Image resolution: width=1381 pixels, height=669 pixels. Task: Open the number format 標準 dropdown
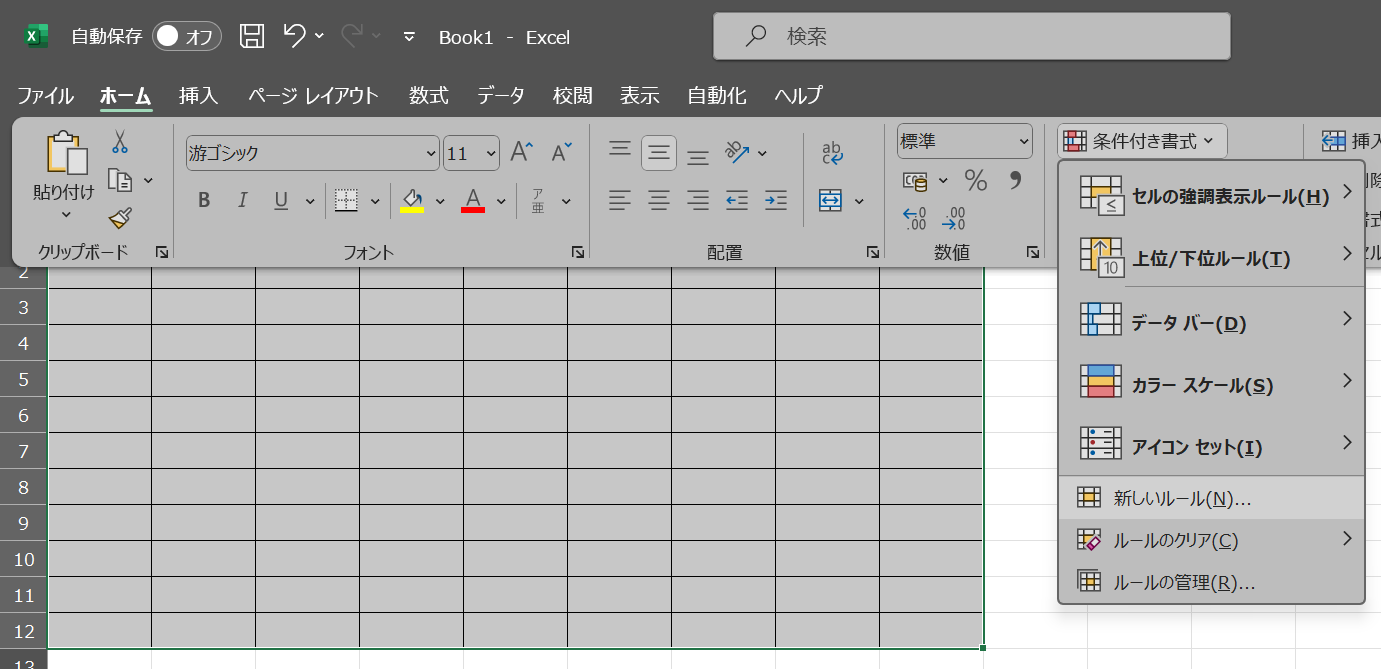click(1023, 142)
